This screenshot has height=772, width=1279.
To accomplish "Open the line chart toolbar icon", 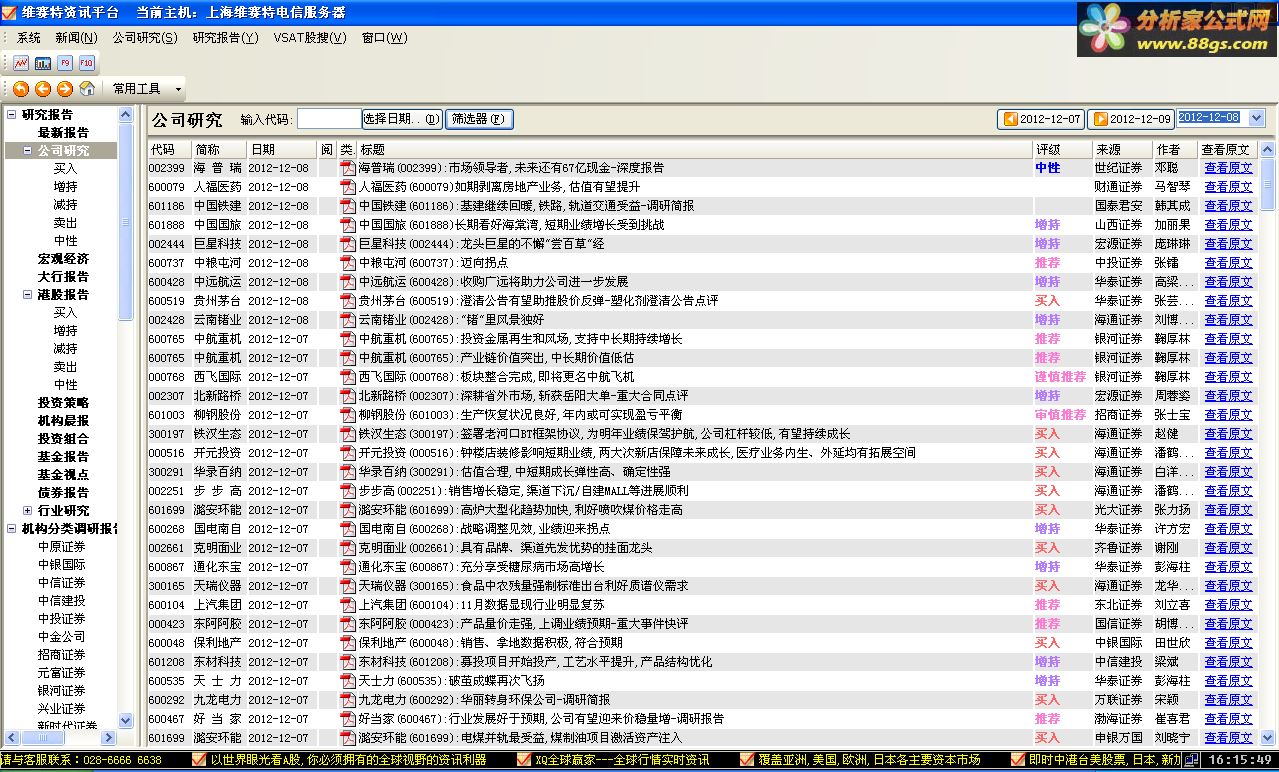I will [x=21, y=63].
